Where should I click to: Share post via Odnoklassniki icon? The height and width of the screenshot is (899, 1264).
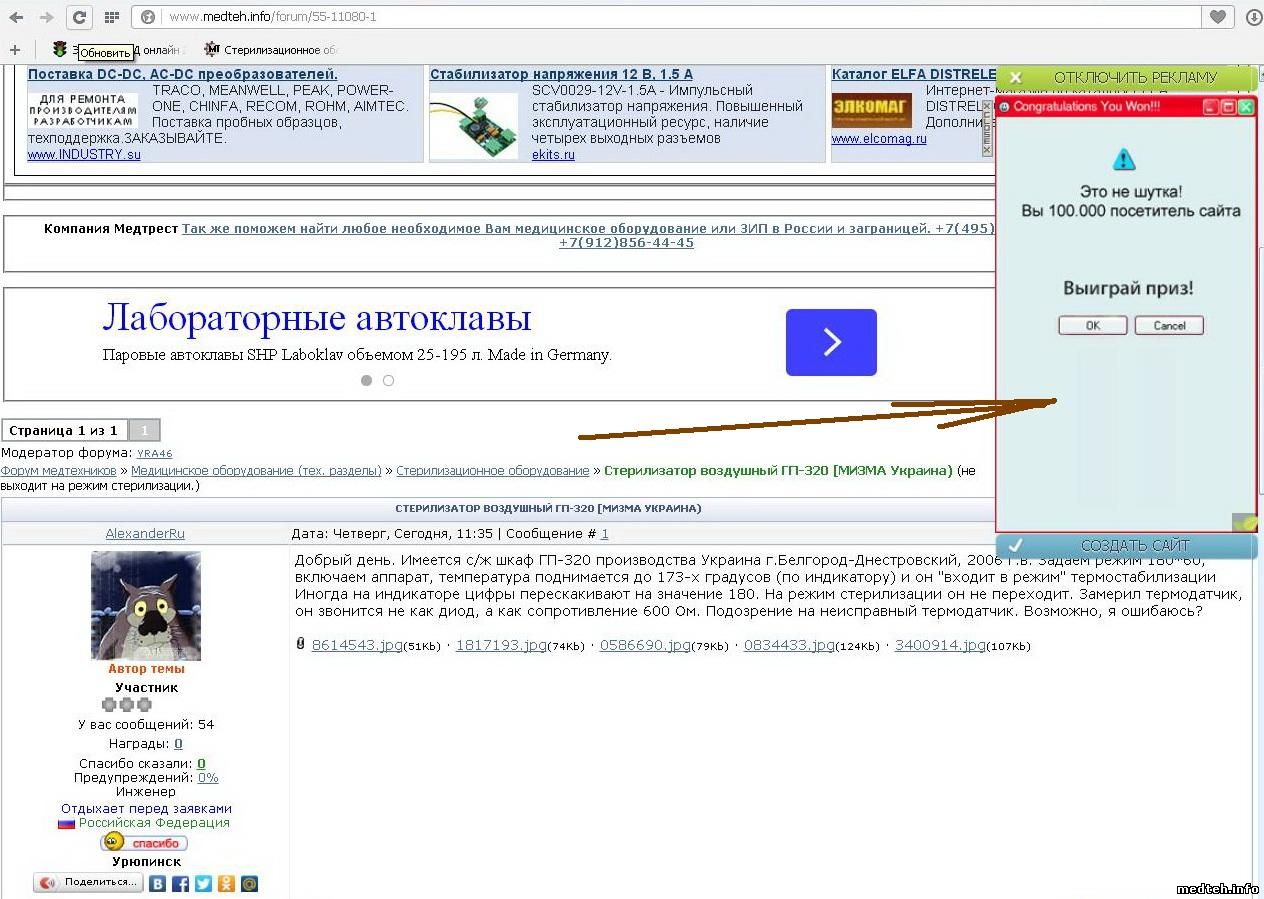point(226,884)
